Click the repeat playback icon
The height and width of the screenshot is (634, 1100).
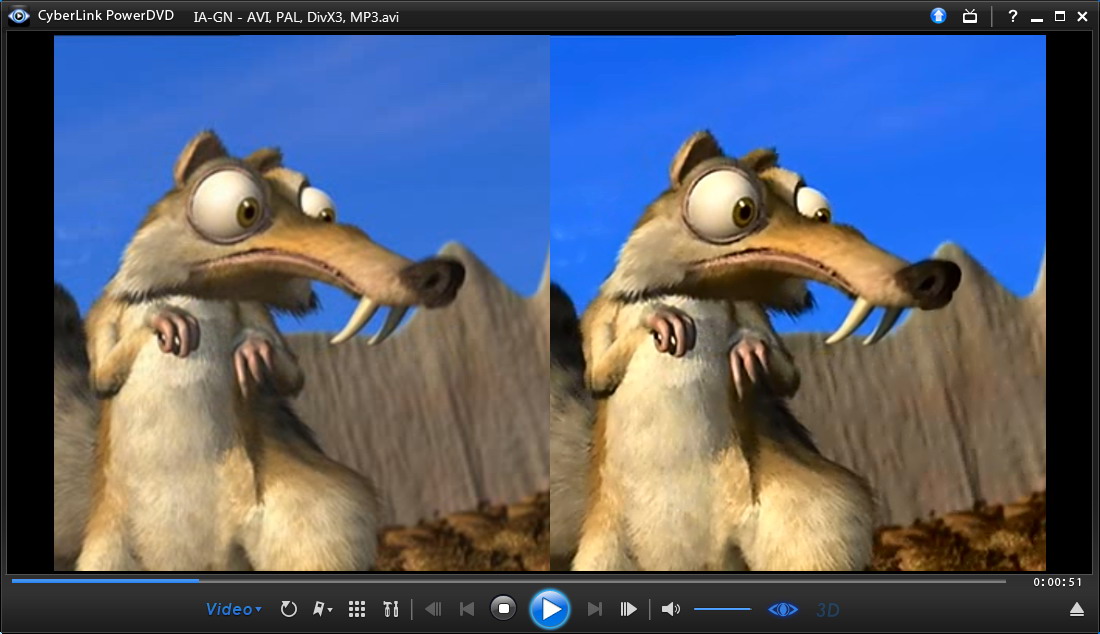click(288, 609)
